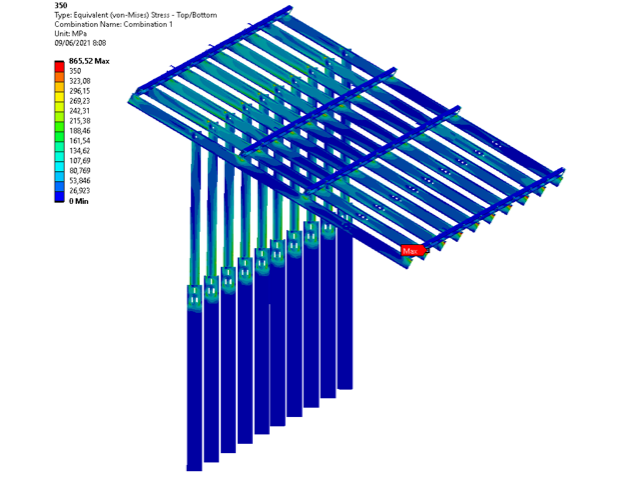The image size is (640, 480).
Task: Select the 26,923 legend value
Action: click(80, 191)
